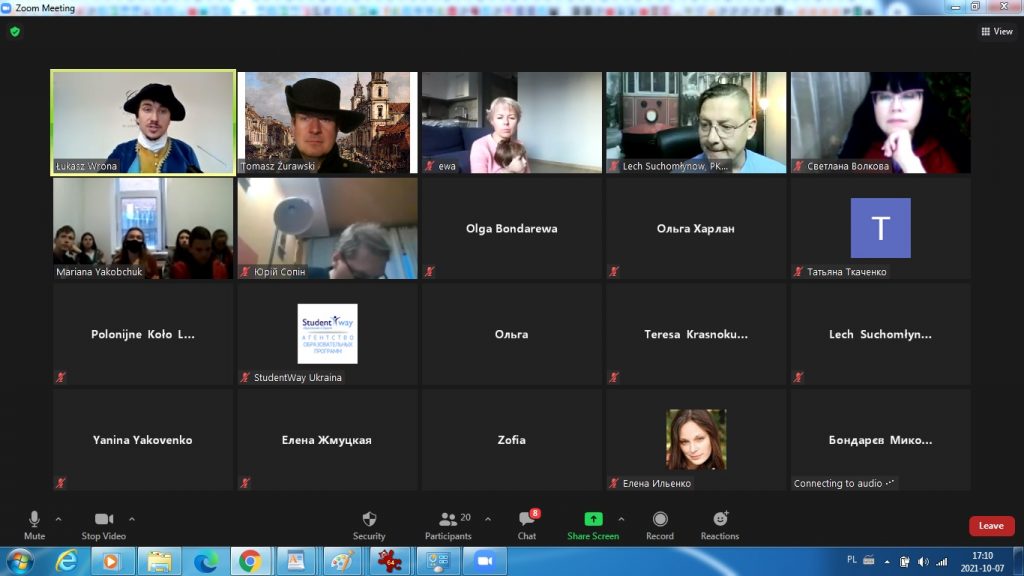This screenshot has height=576, width=1024.
Task: Click the PL language indicator in tray
Action: click(x=851, y=561)
